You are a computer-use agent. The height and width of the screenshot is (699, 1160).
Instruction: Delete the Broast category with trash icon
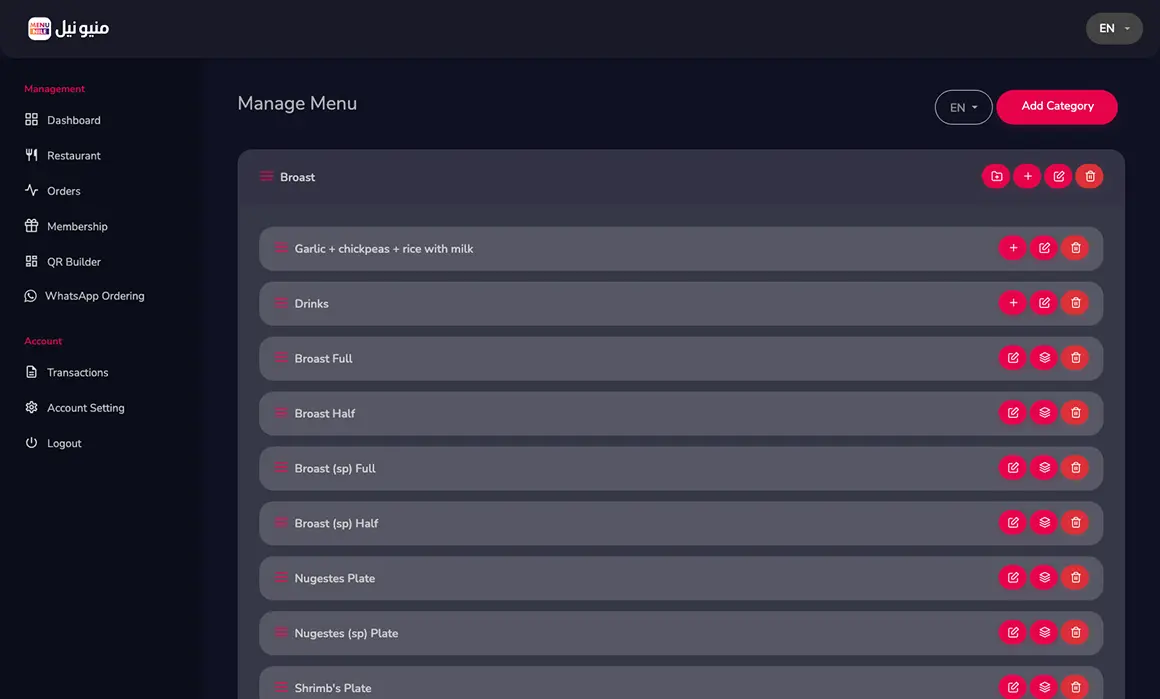1090,177
